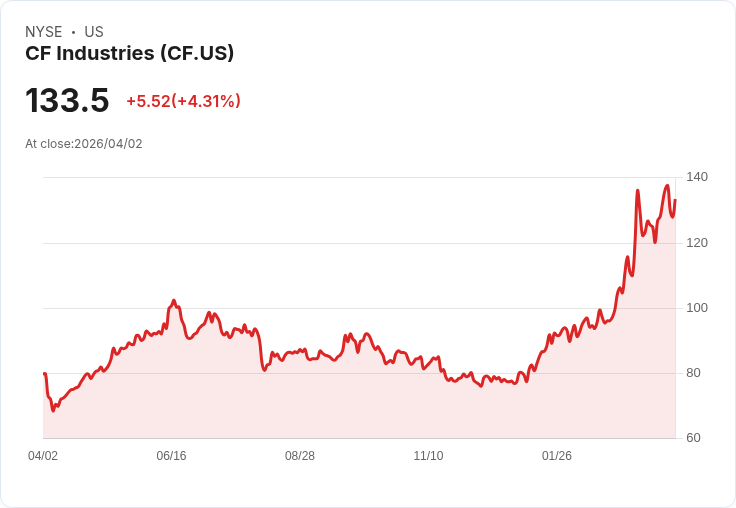Click the CF Industries (CF.US) title

[x=129, y=53]
